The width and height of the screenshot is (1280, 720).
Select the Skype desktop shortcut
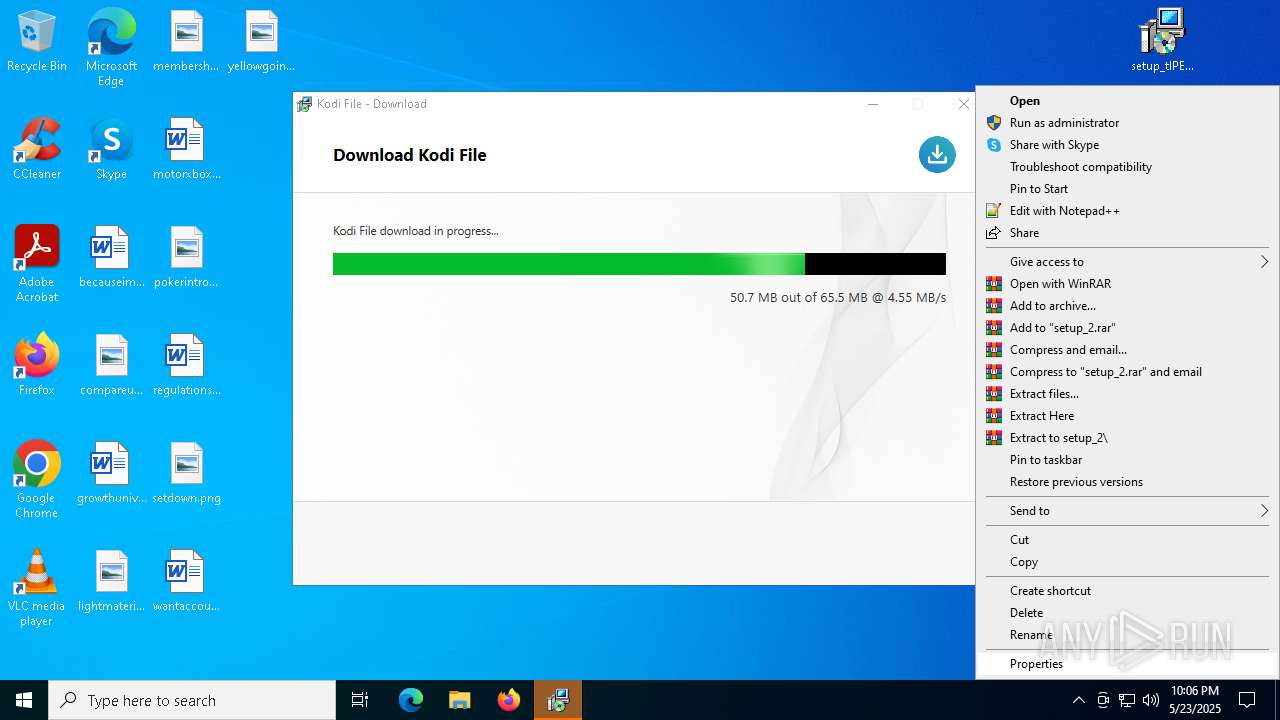pos(111,150)
